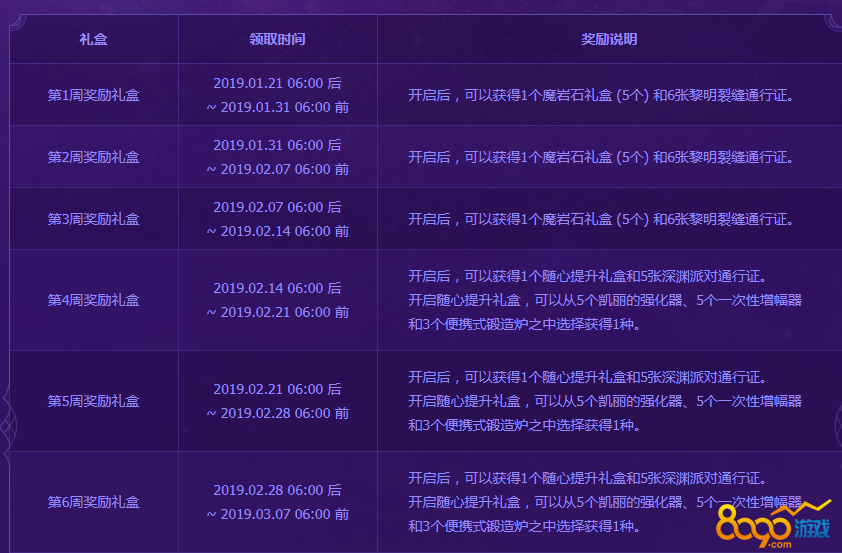Click the 领取时间 column header

277,40
